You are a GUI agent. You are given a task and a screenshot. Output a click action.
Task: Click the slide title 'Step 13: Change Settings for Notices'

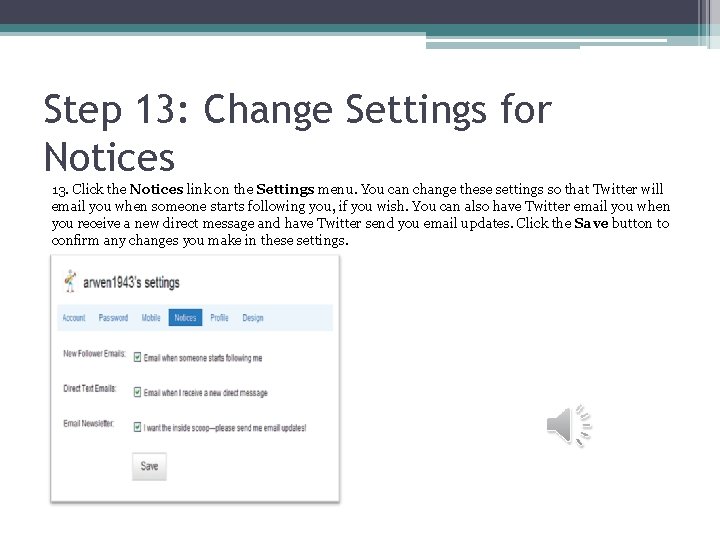pos(298,133)
